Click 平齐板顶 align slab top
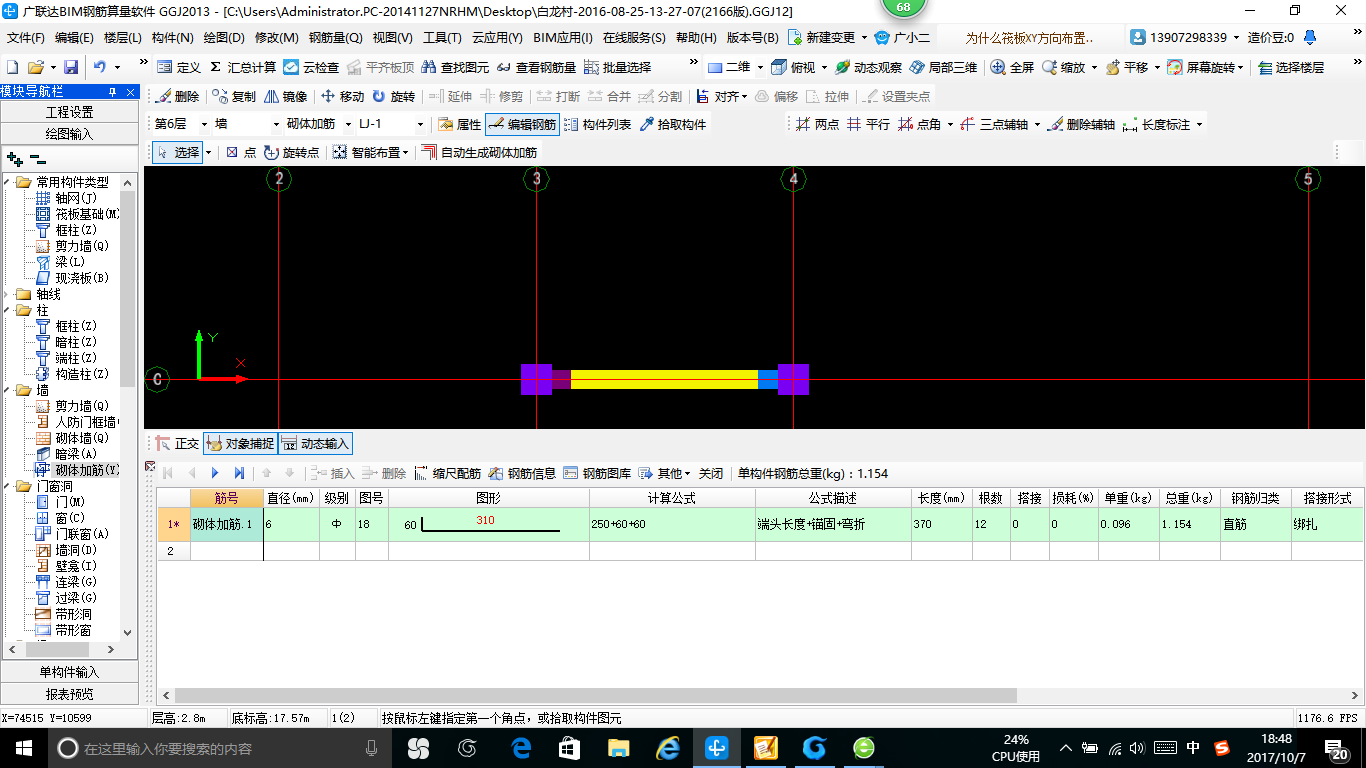Viewport: 1366px width, 768px height. click(x=380, y=67)
